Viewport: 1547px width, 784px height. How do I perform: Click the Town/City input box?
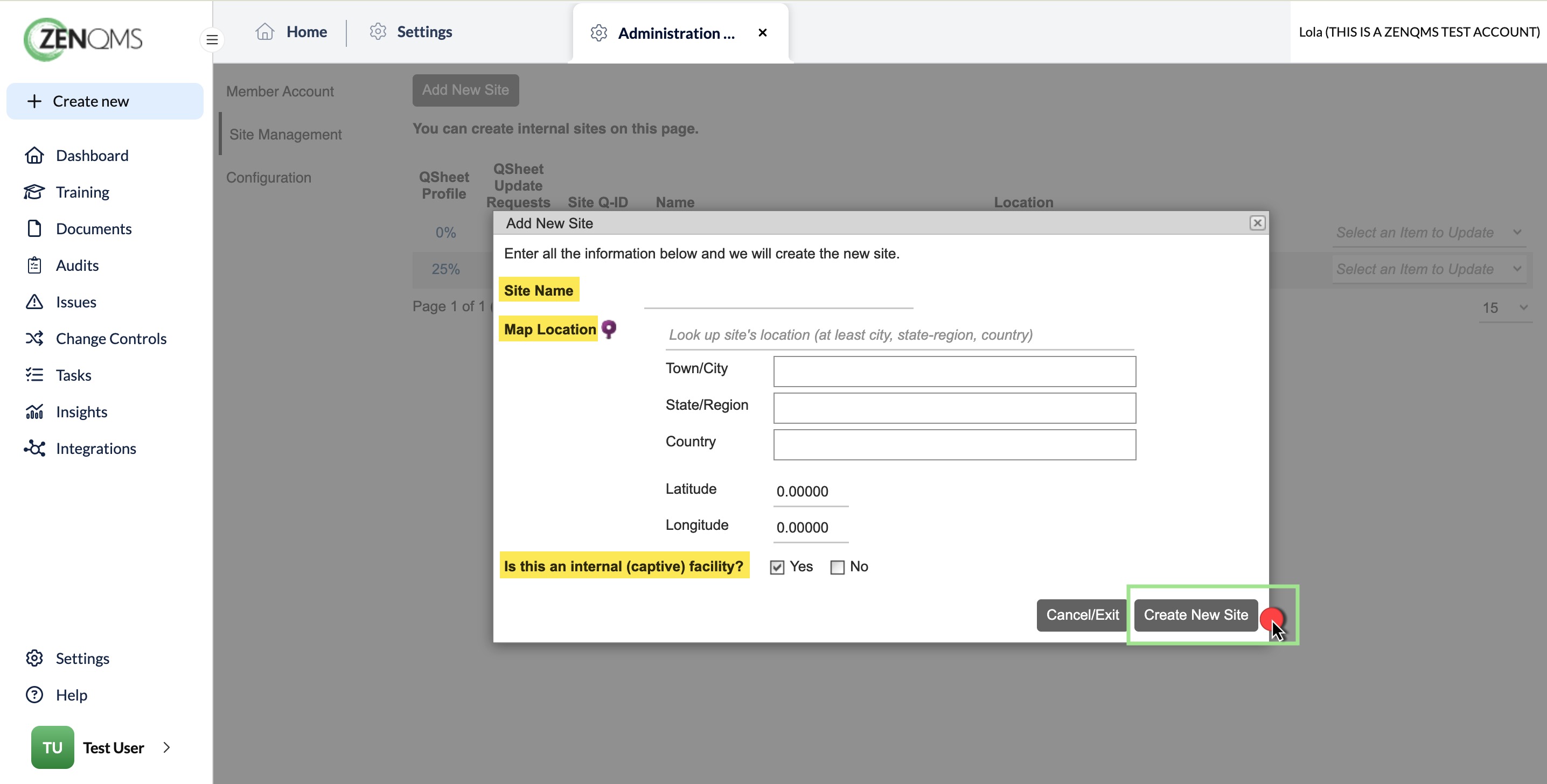[954, 372]
